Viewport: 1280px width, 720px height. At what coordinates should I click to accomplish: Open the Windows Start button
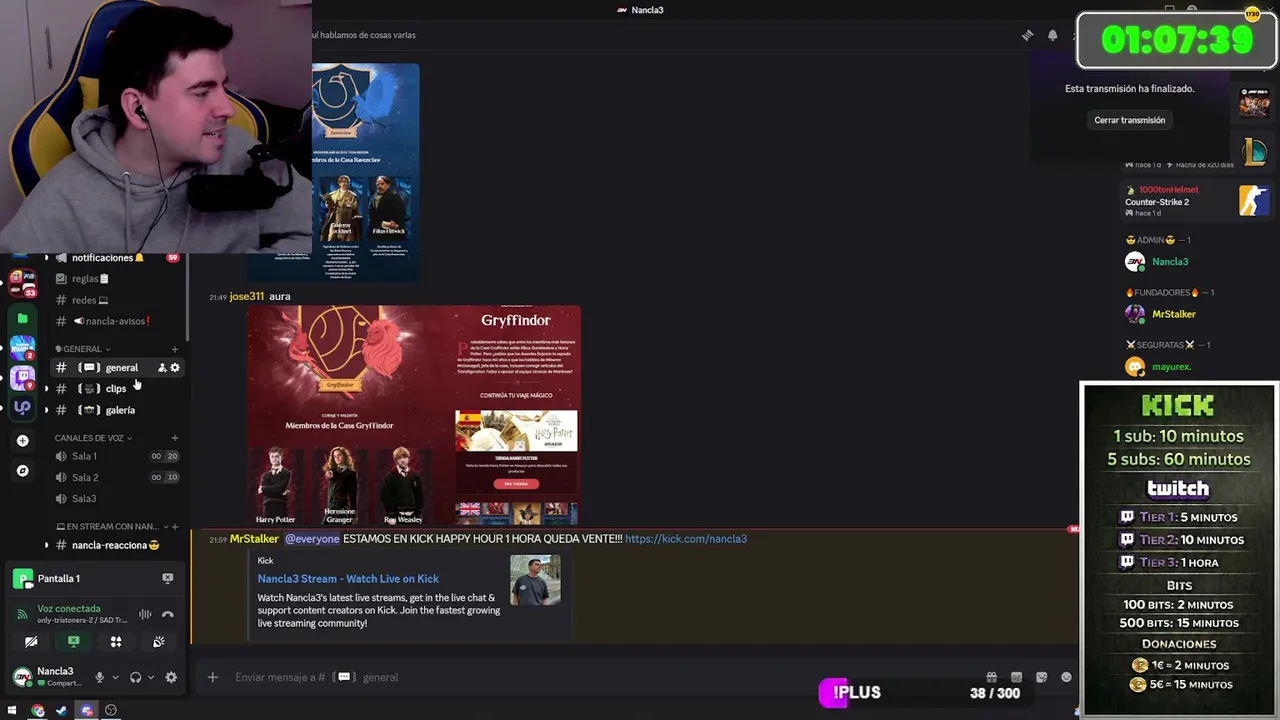click(12, 711)
